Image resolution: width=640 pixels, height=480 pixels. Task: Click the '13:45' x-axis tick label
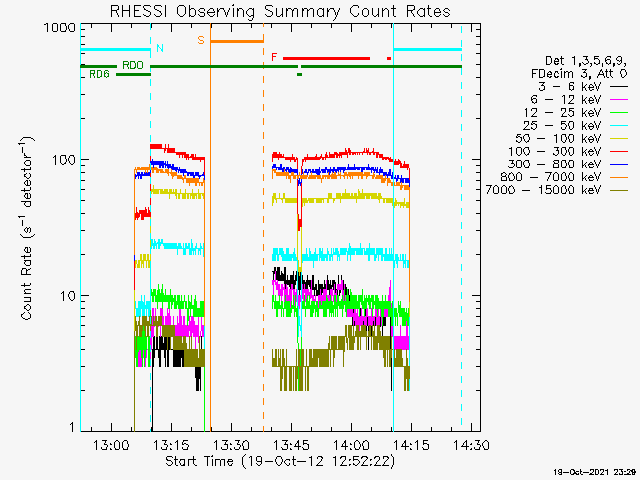(291, 444)
